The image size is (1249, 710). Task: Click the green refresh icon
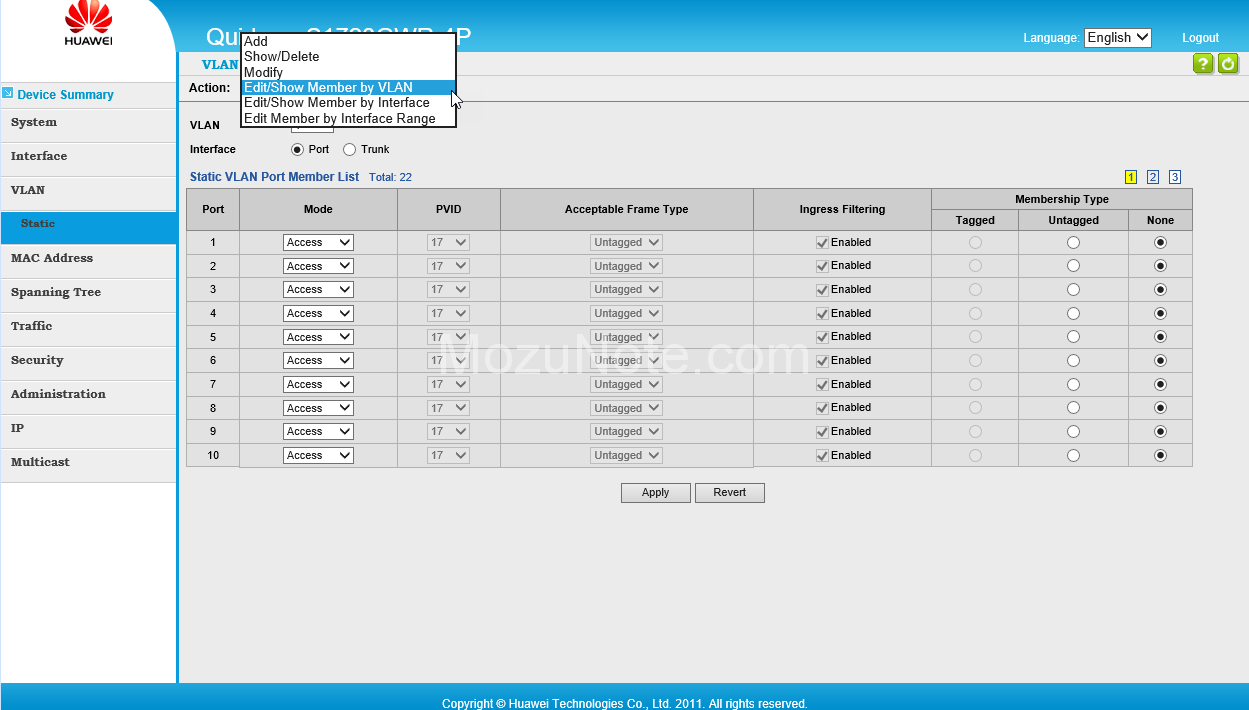(1228, 64)
